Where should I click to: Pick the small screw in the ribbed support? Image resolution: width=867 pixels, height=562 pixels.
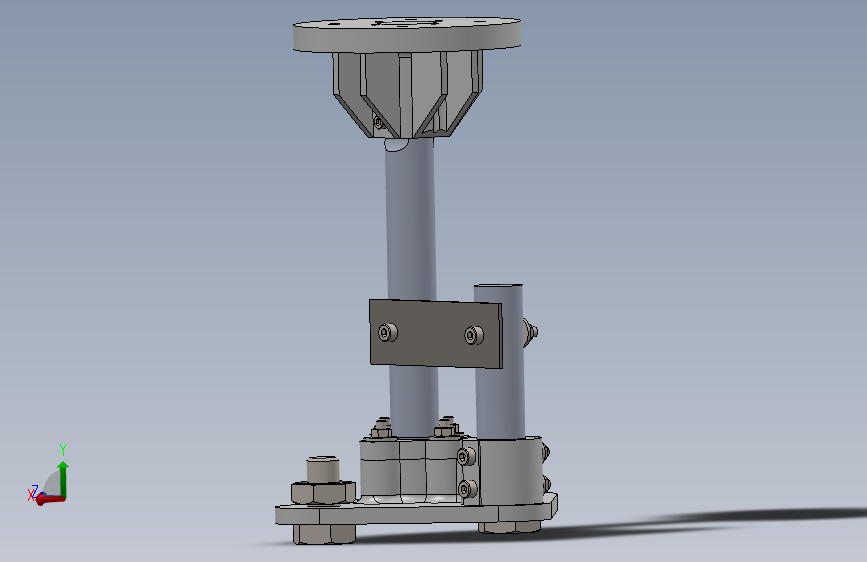click(x=378, y=122)
